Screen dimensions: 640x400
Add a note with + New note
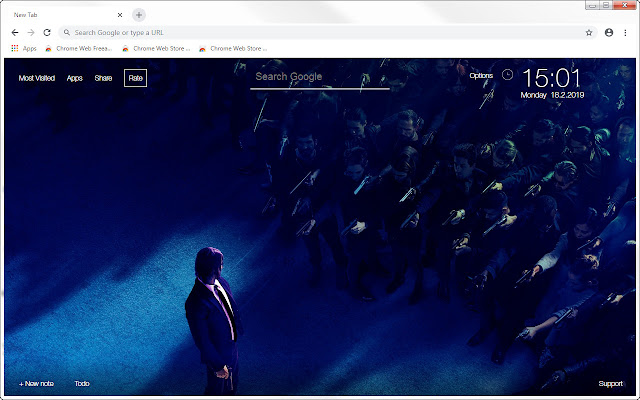point(36,384)
